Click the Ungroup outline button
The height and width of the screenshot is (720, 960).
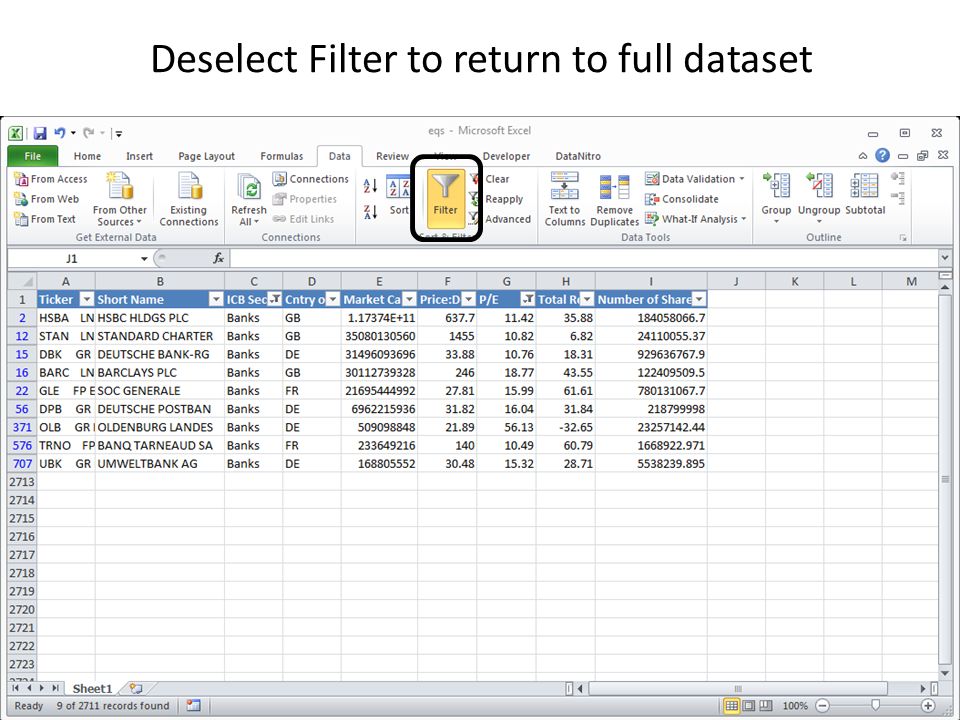[819, 197]
